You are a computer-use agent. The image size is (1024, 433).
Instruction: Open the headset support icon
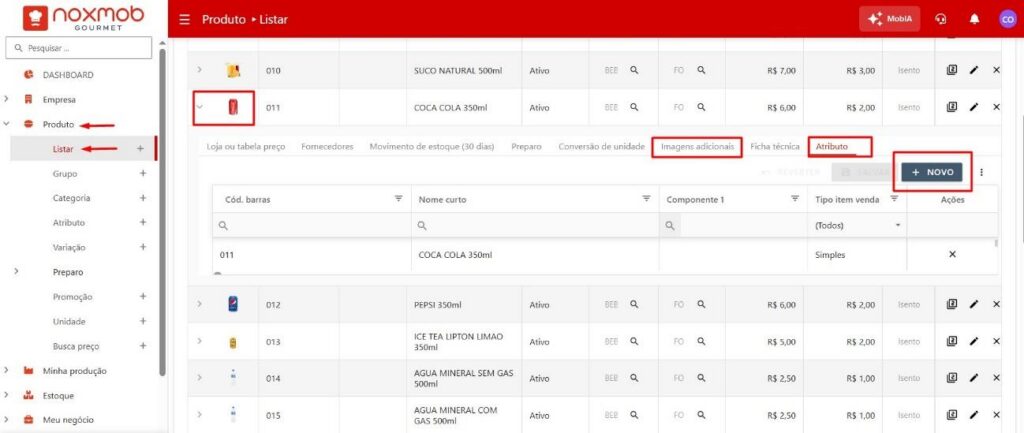(940, 19)
